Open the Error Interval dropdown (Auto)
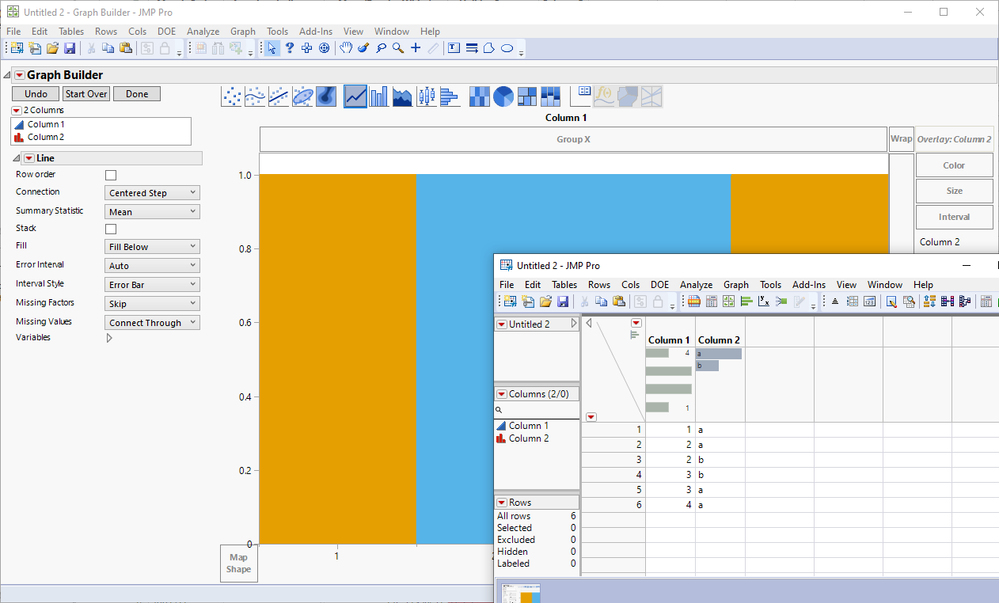This screenshot has width=999, height=603. point(152,266)
